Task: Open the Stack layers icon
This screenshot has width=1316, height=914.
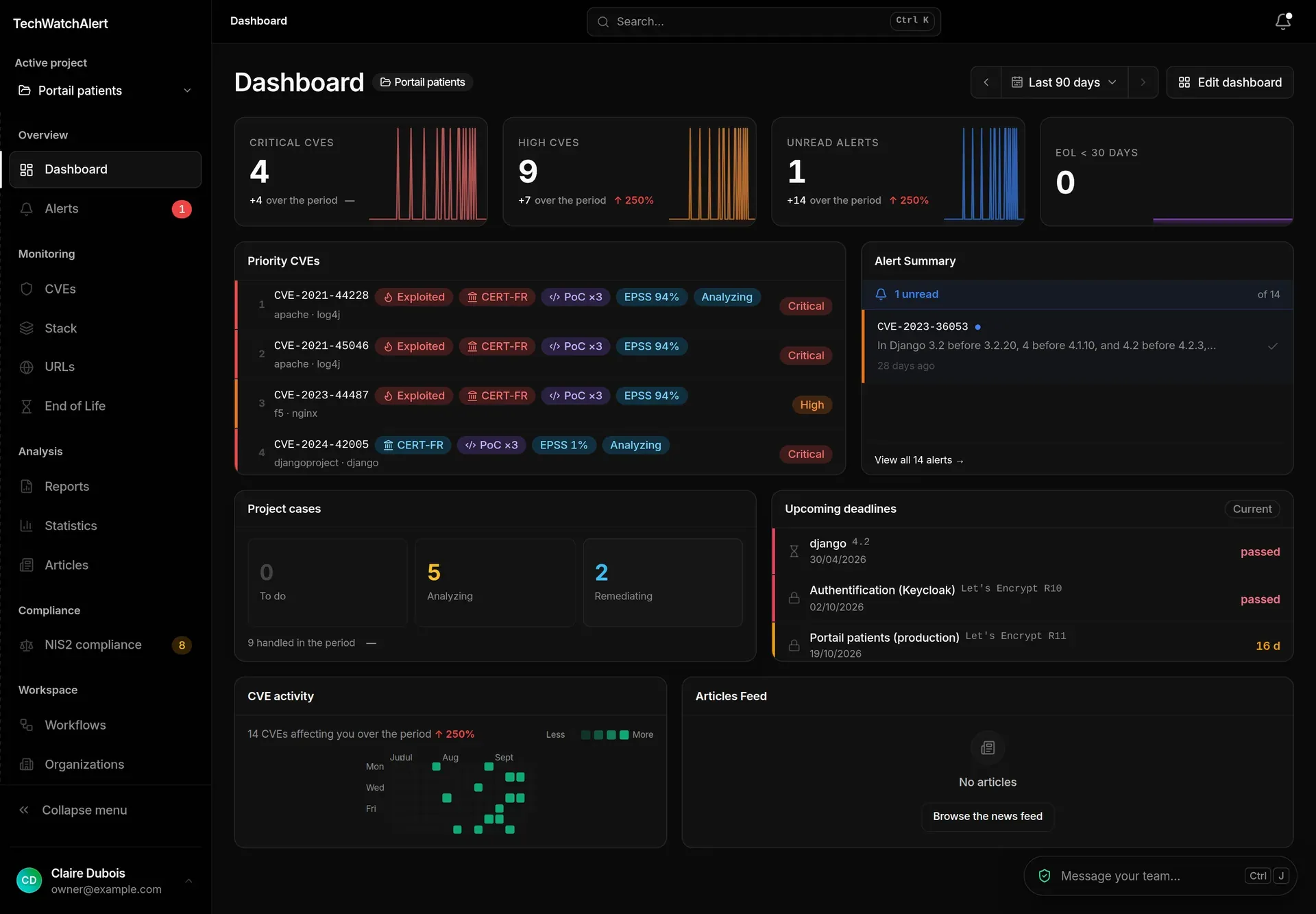Action: [x=27, y=328]
